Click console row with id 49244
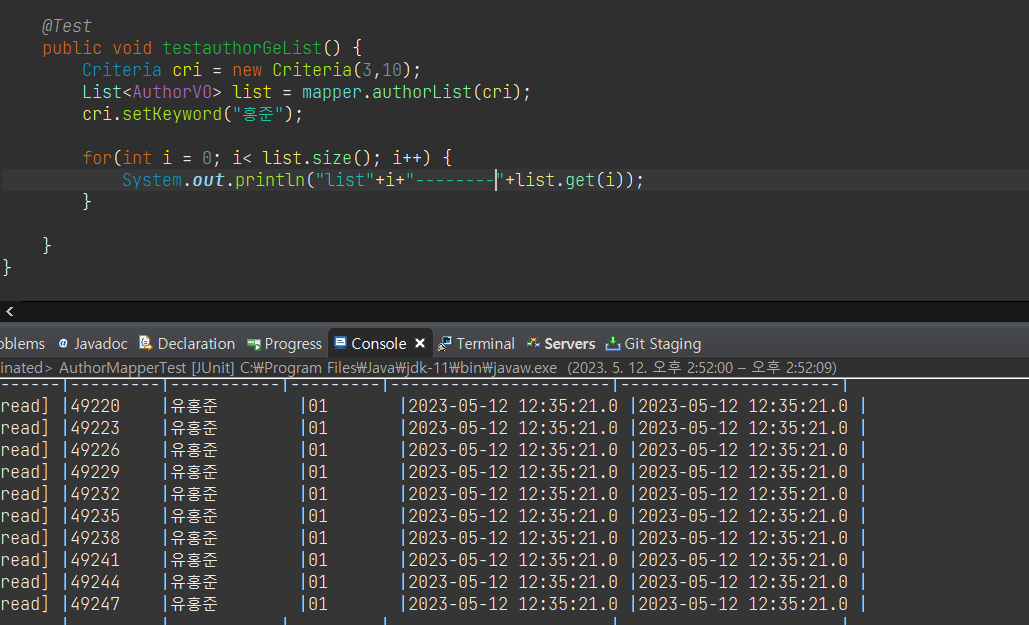1029x625 pixels. pos(432,582)
